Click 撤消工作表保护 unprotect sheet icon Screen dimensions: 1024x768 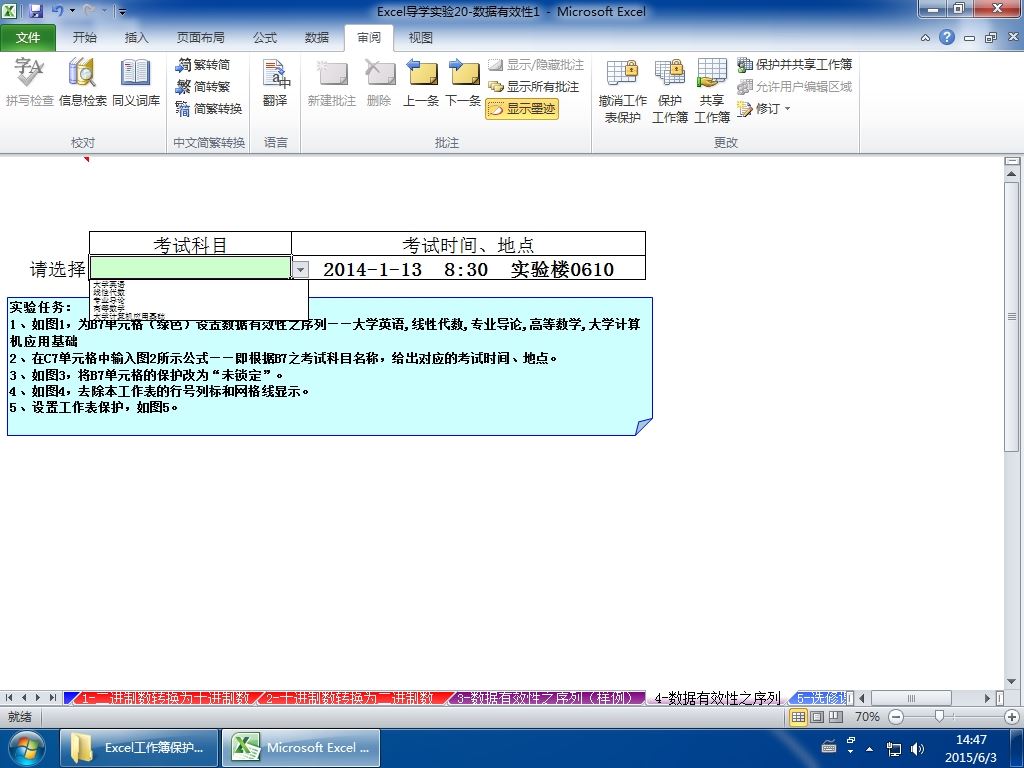point(622,90)
